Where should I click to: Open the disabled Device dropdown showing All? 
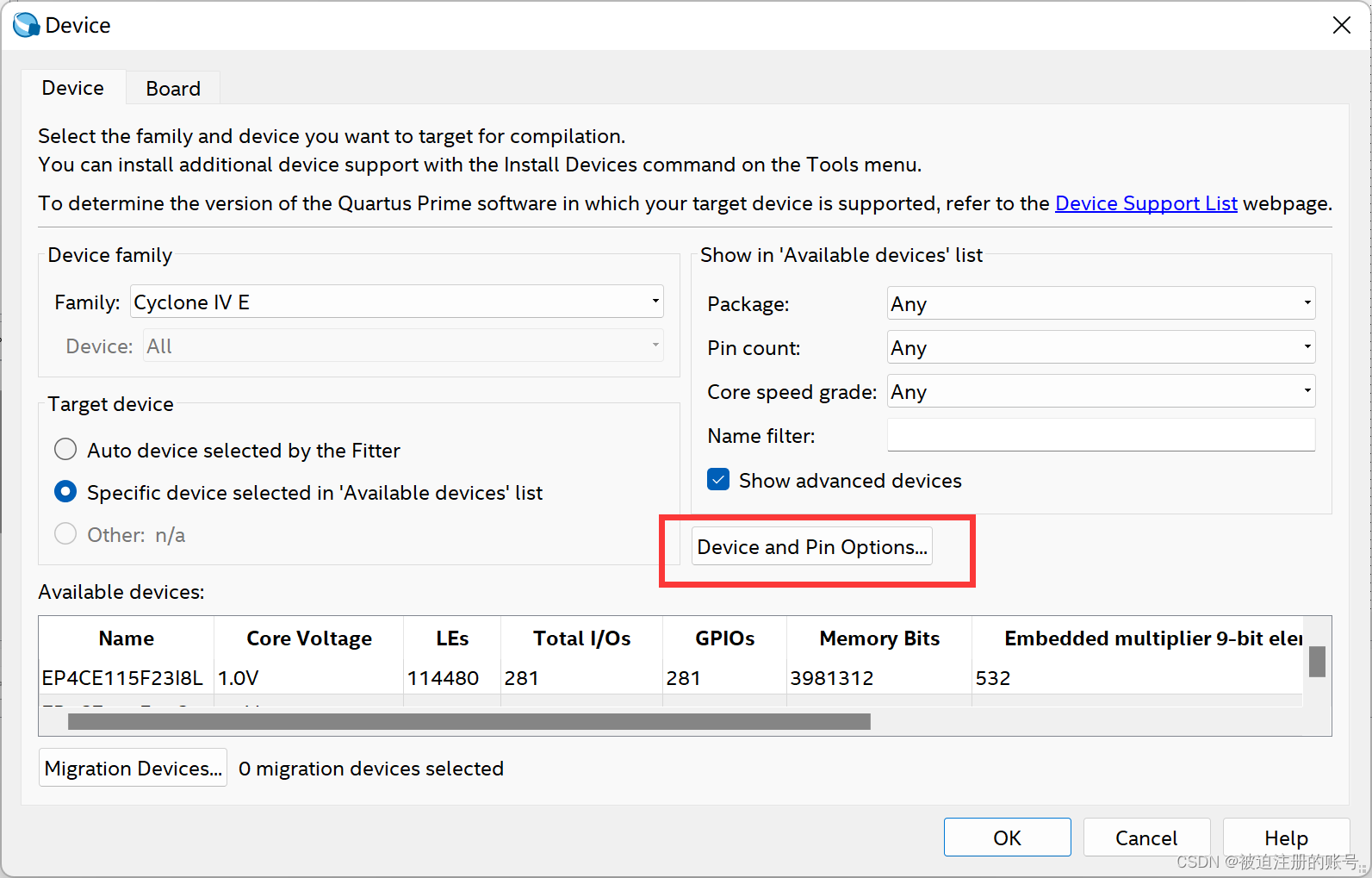[403, 346]
